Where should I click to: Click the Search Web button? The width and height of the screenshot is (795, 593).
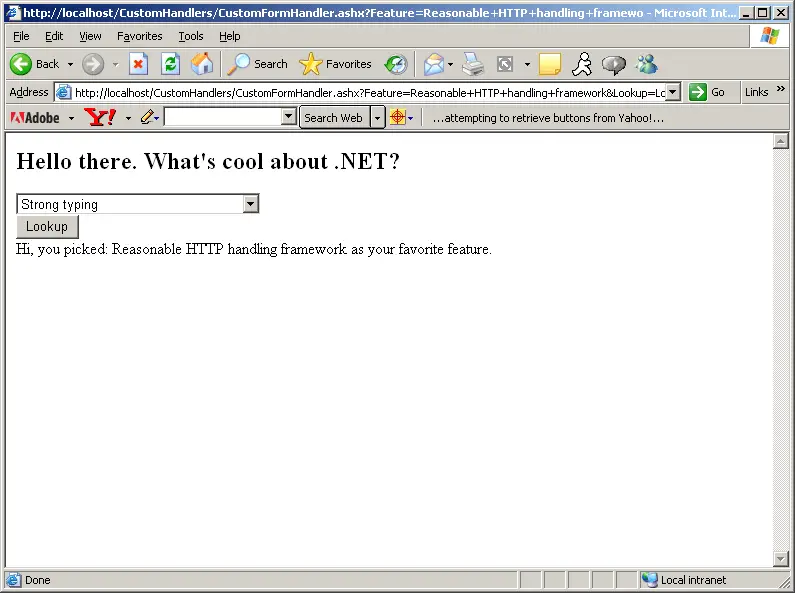[x=334, y=118]
